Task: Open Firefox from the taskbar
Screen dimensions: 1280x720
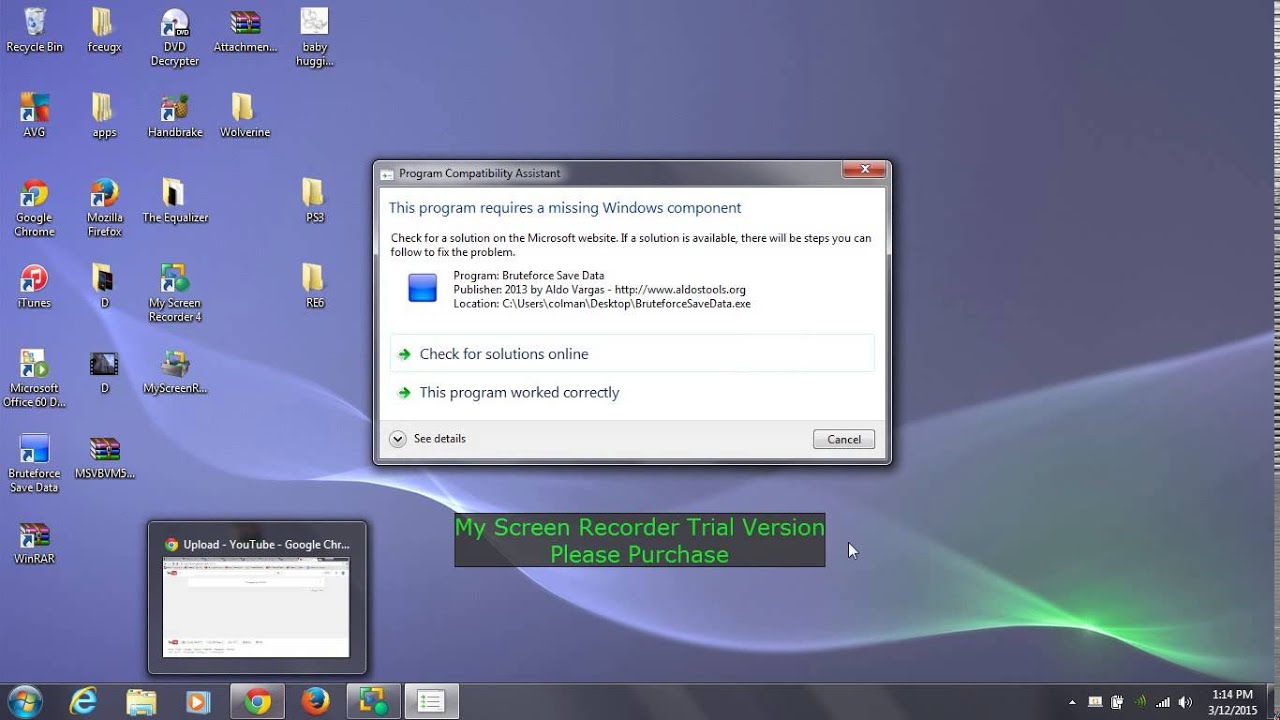Action: pos(315,702)
